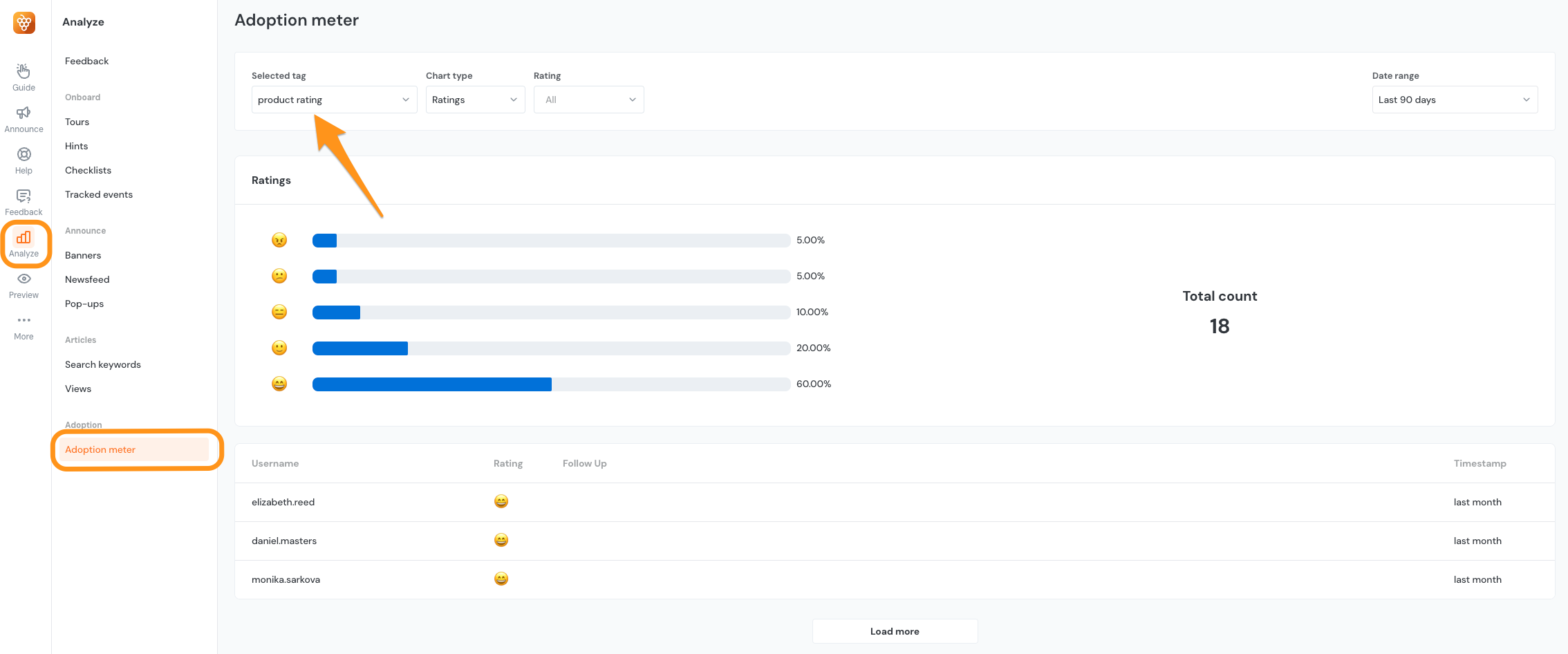The image size is (1568, 654).
Task: Click the Preview eye icon
Action: (x=23, y=283)
